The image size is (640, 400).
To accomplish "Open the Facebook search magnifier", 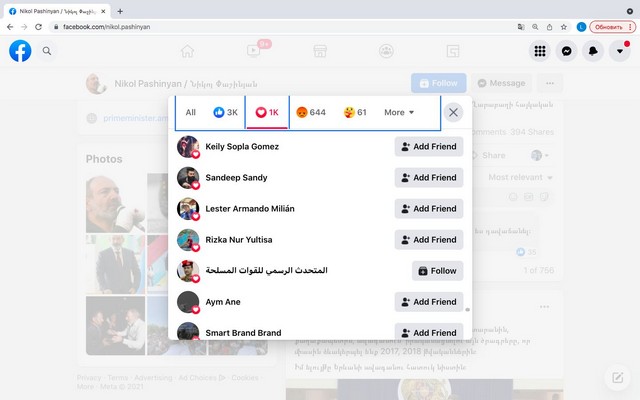I will [47, 51].
